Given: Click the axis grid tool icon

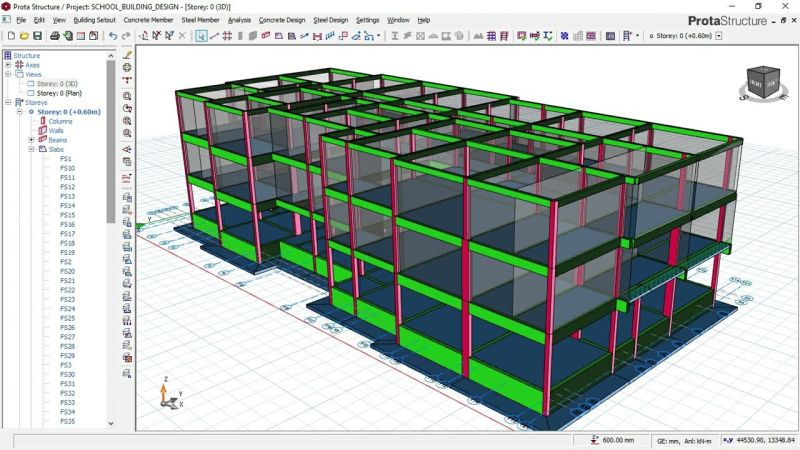Looking at the screenshot, I should [x=227, y=36].
